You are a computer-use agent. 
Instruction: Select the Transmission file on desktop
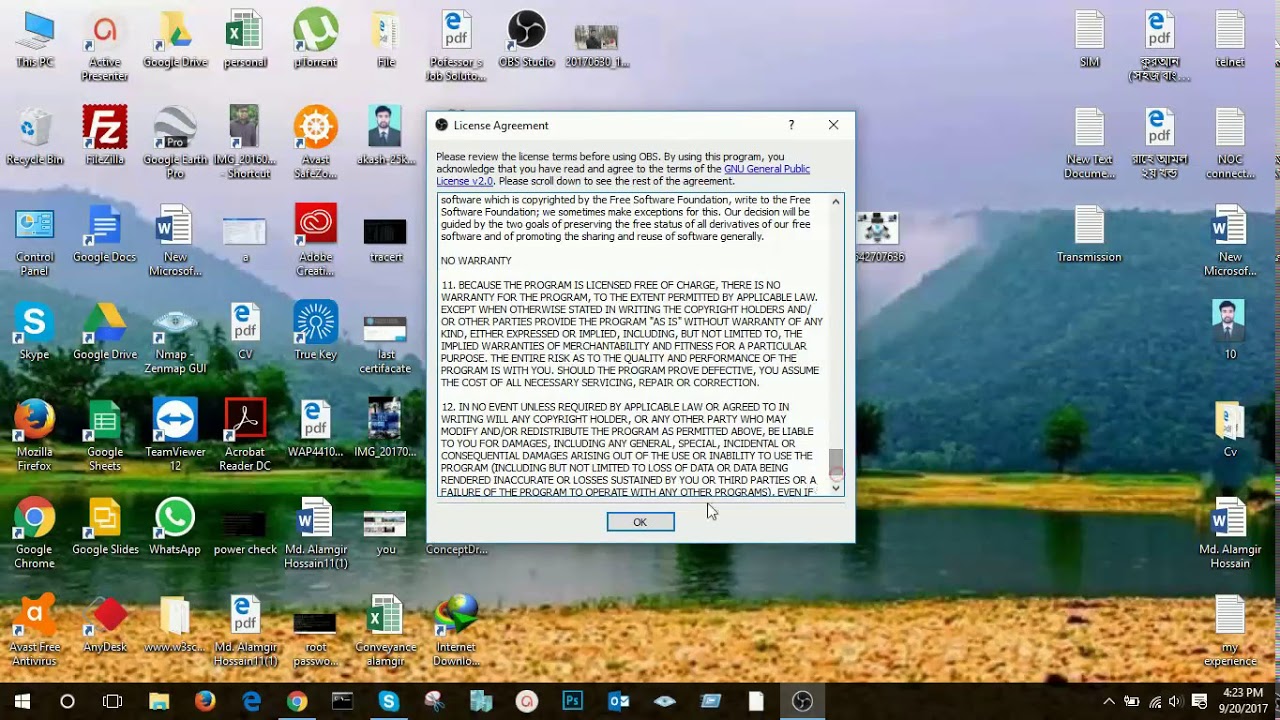click(x=1089, y=235)
